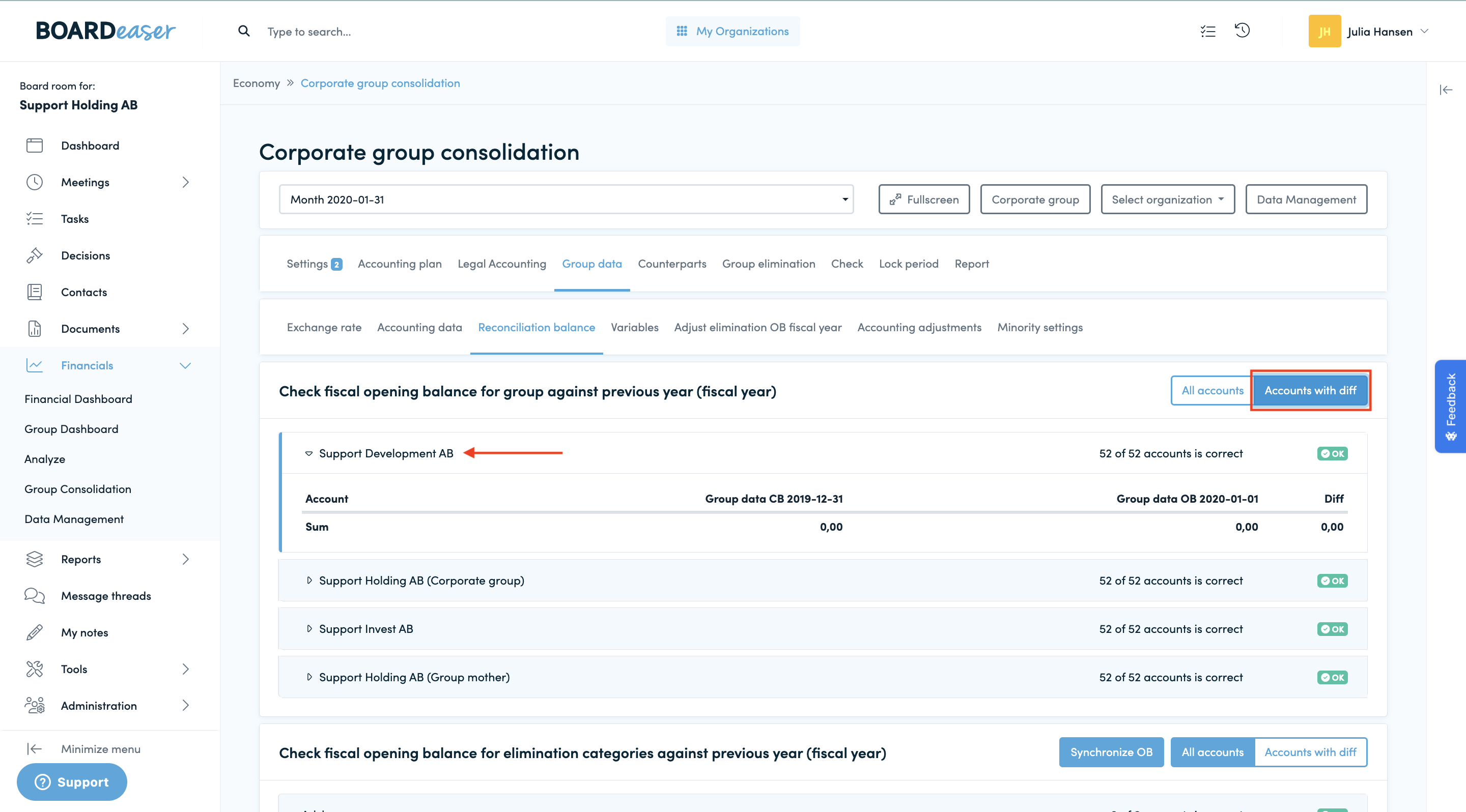
Task: Open the Julia Hansen user menu
Action: tap(1388, 31)
